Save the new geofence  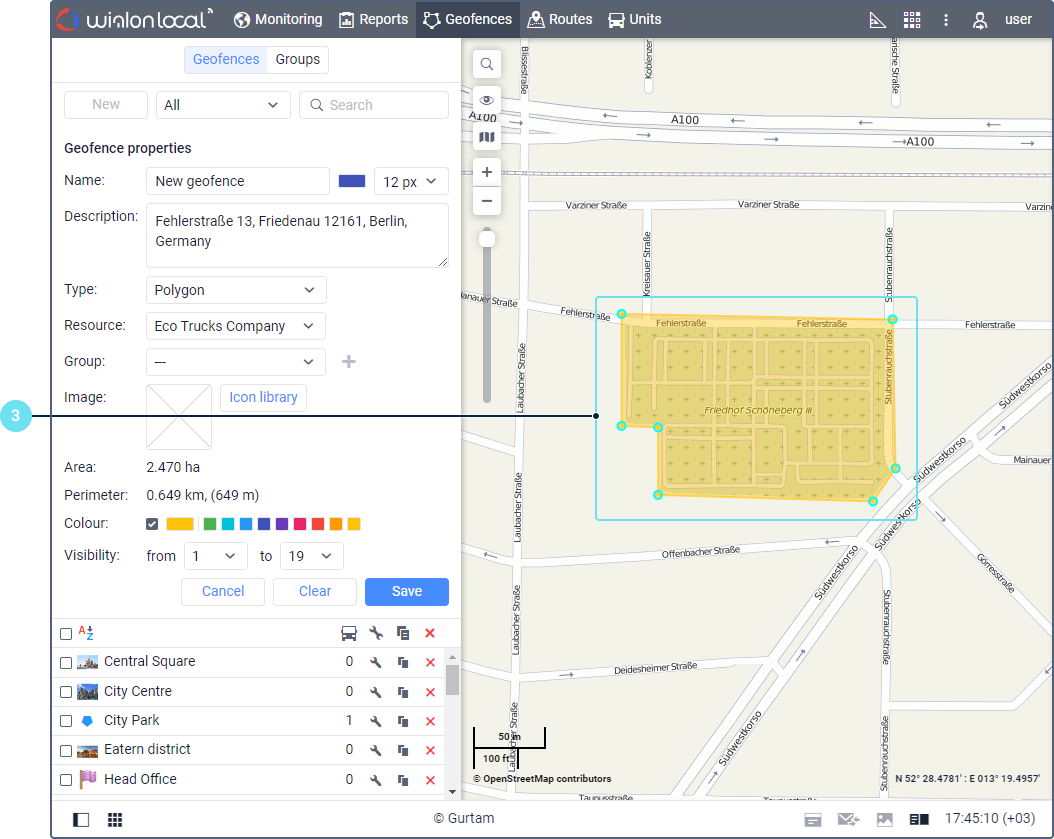tap(406, 591)
